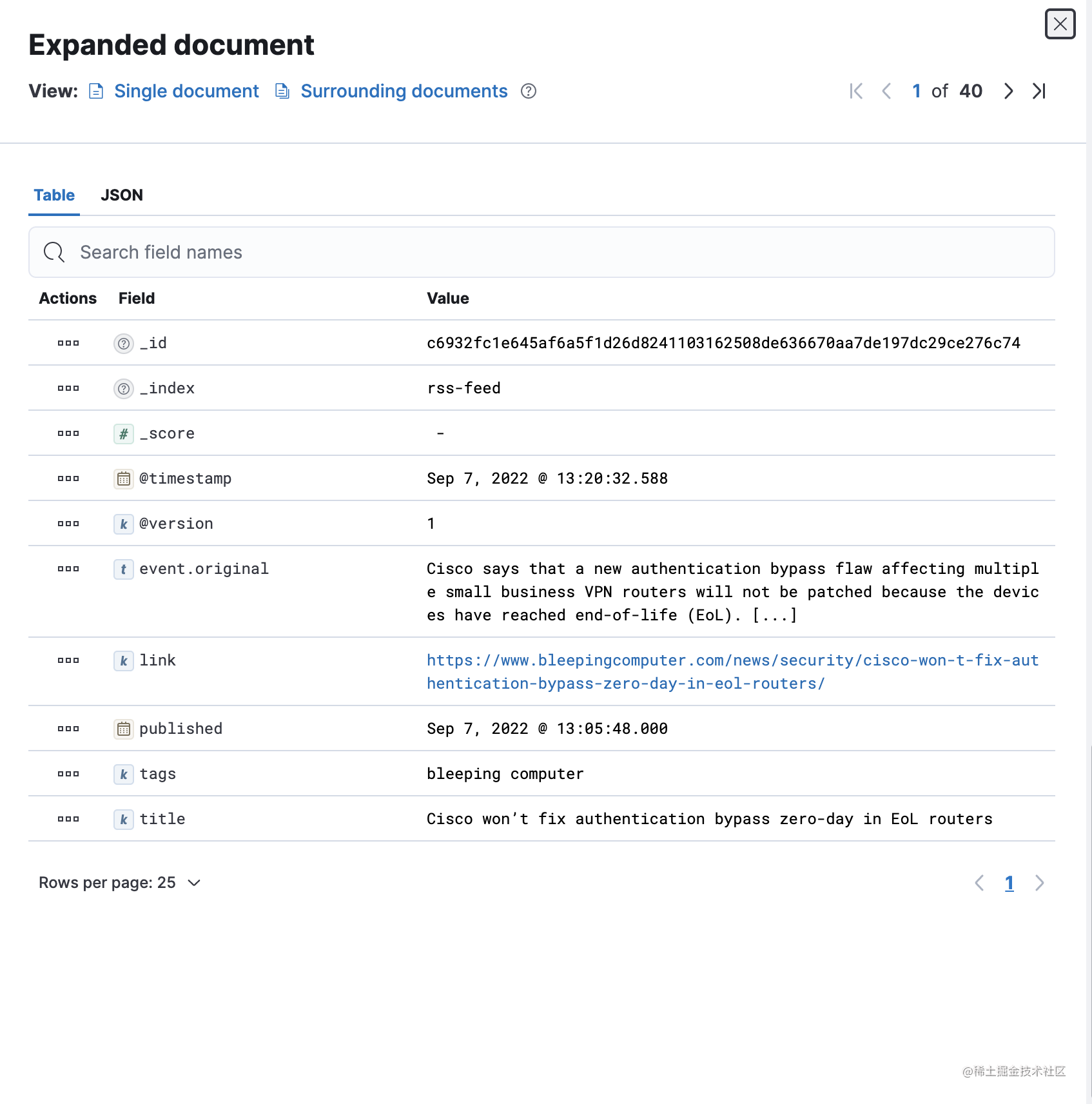Switch to the JSON tab
Screen dimensions: 1092x1104
click(122, 195)
